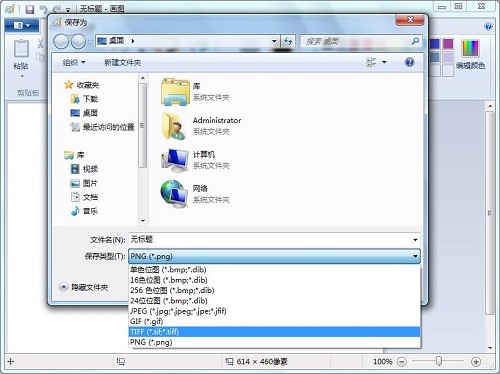Choose 单色位图 (*.bmp;*.dib) format
The height and width of the screenshot is (374, 500).
(274, 269)
